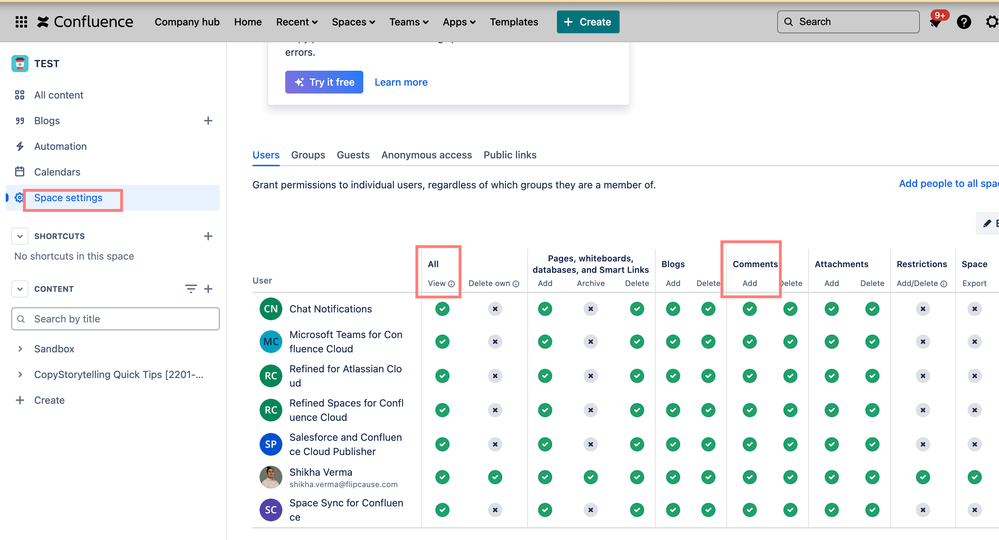Click the Blogs quote icon
Viewport: 999px width, 540px height.
[x=20, y=120]
